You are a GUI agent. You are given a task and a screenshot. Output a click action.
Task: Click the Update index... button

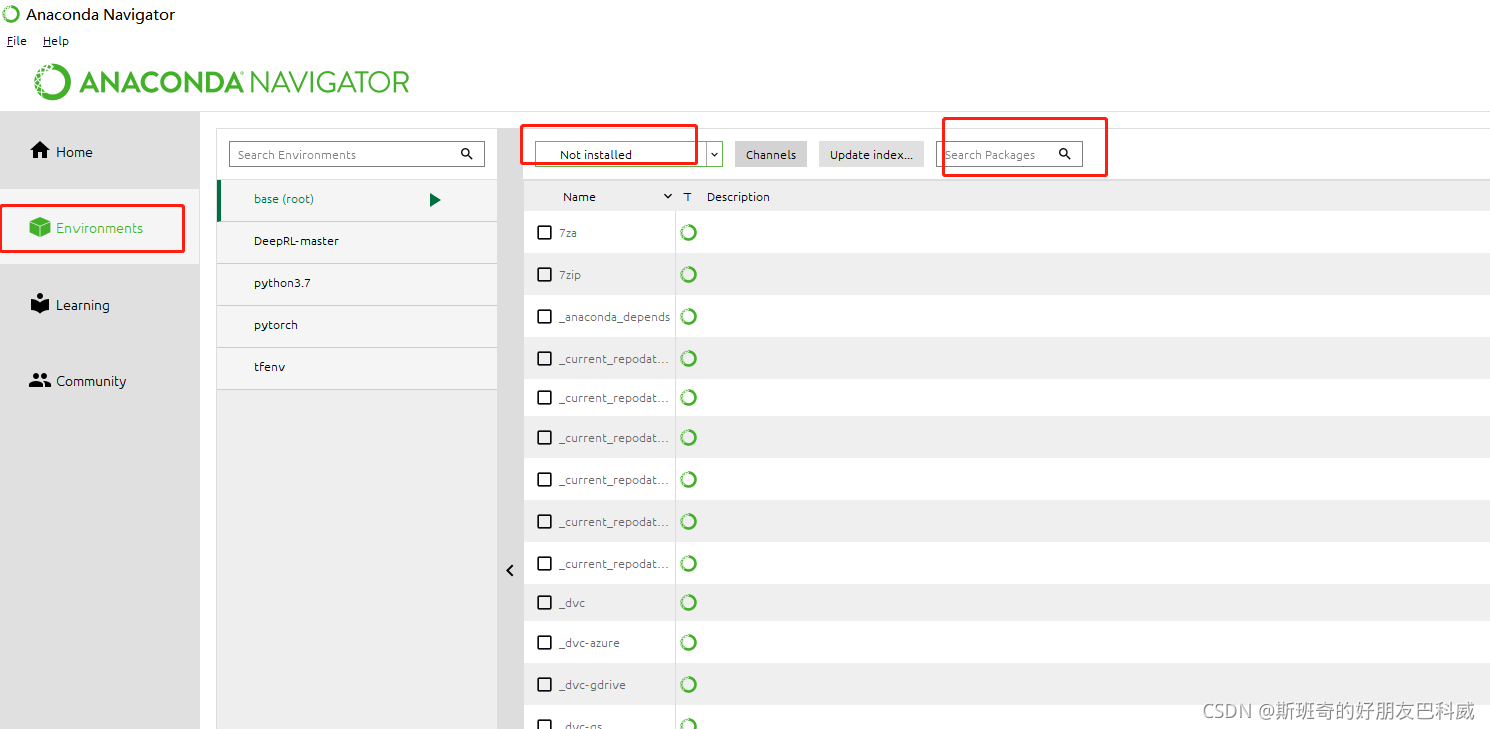(x=871, y=154)
